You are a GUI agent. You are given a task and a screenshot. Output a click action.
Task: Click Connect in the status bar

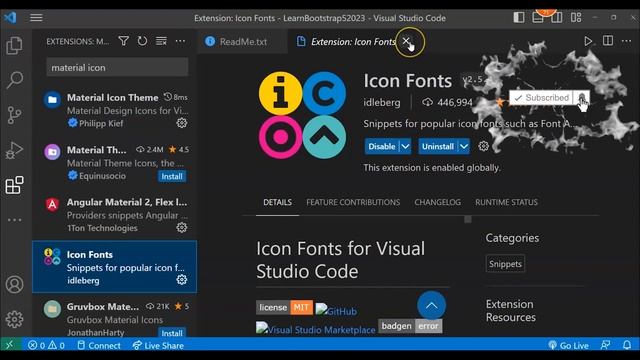pyautogui.click(x=99, y=345)
